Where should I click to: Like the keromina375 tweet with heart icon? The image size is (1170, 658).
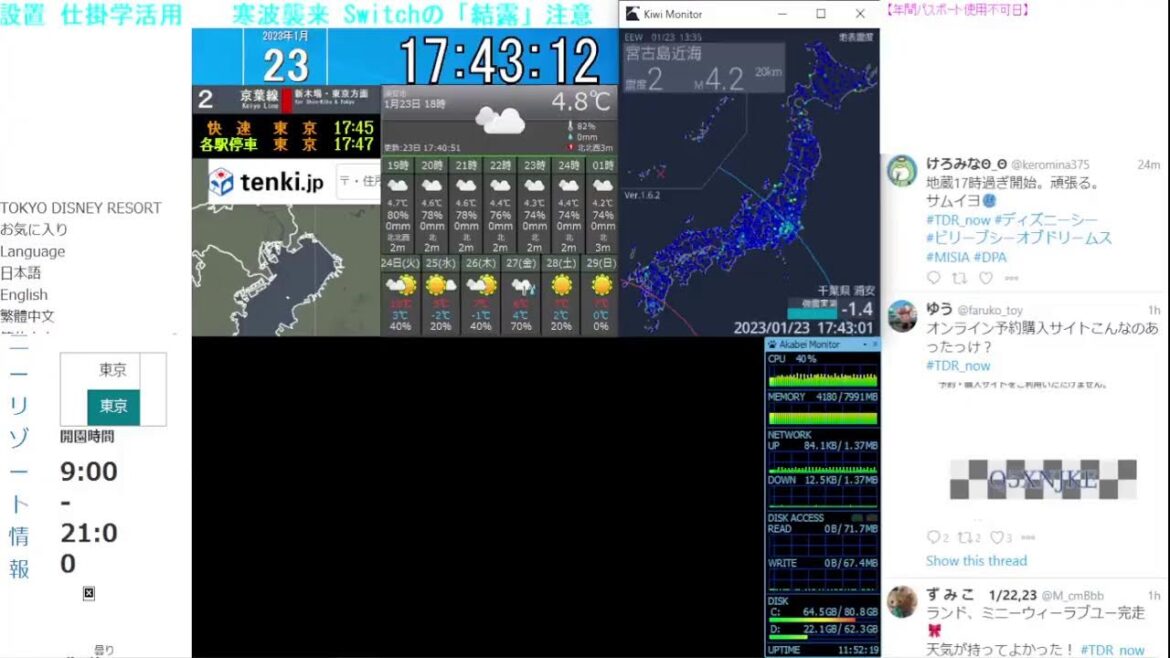point(985,278)
